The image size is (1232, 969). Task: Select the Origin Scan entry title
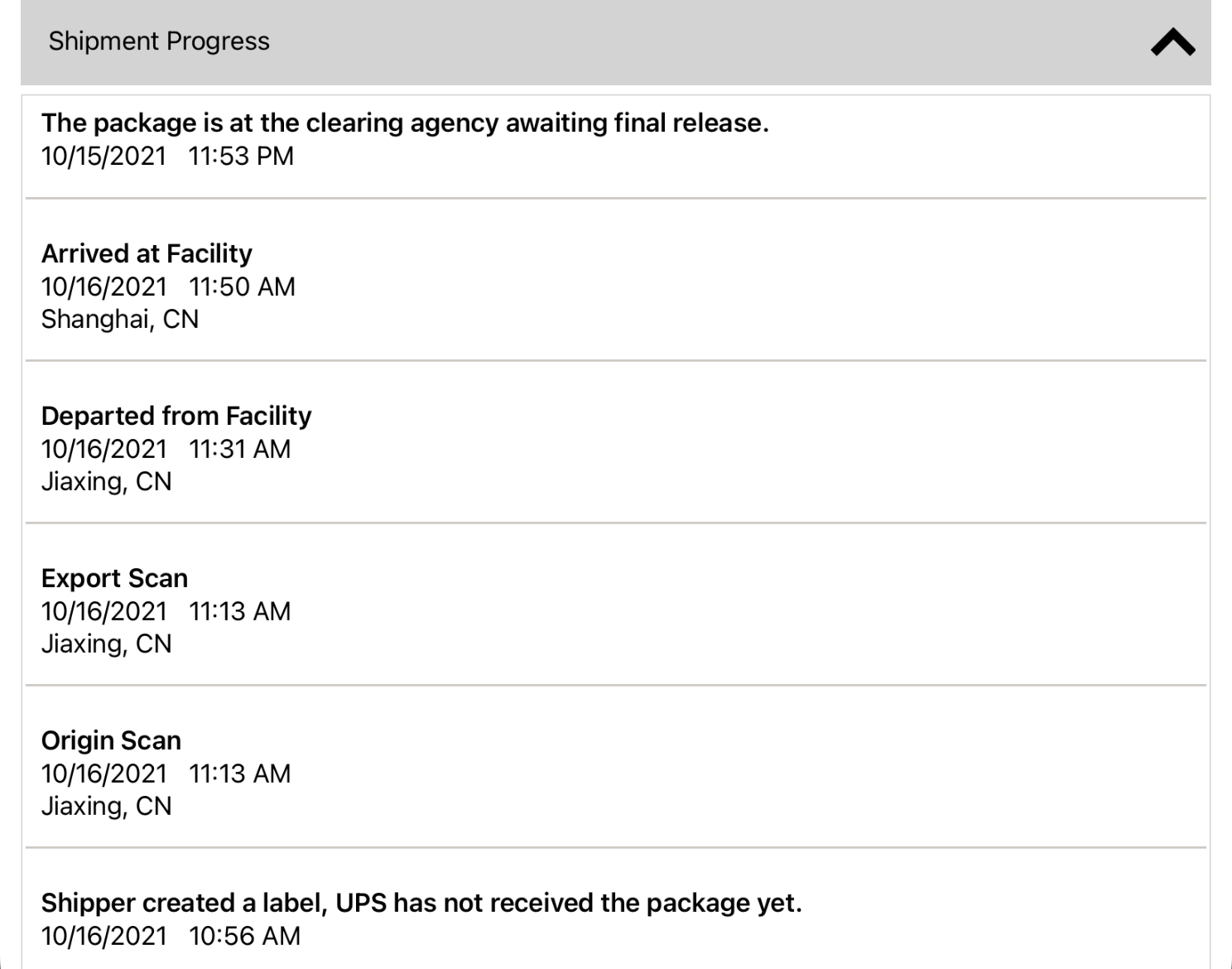tap(111, 740)
